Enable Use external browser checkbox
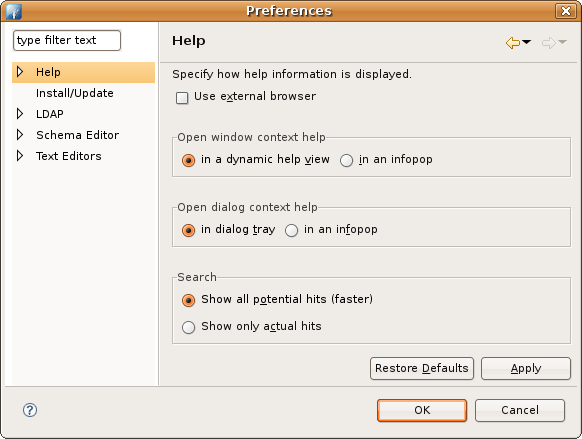582x439 pixels. coord(182,98)
